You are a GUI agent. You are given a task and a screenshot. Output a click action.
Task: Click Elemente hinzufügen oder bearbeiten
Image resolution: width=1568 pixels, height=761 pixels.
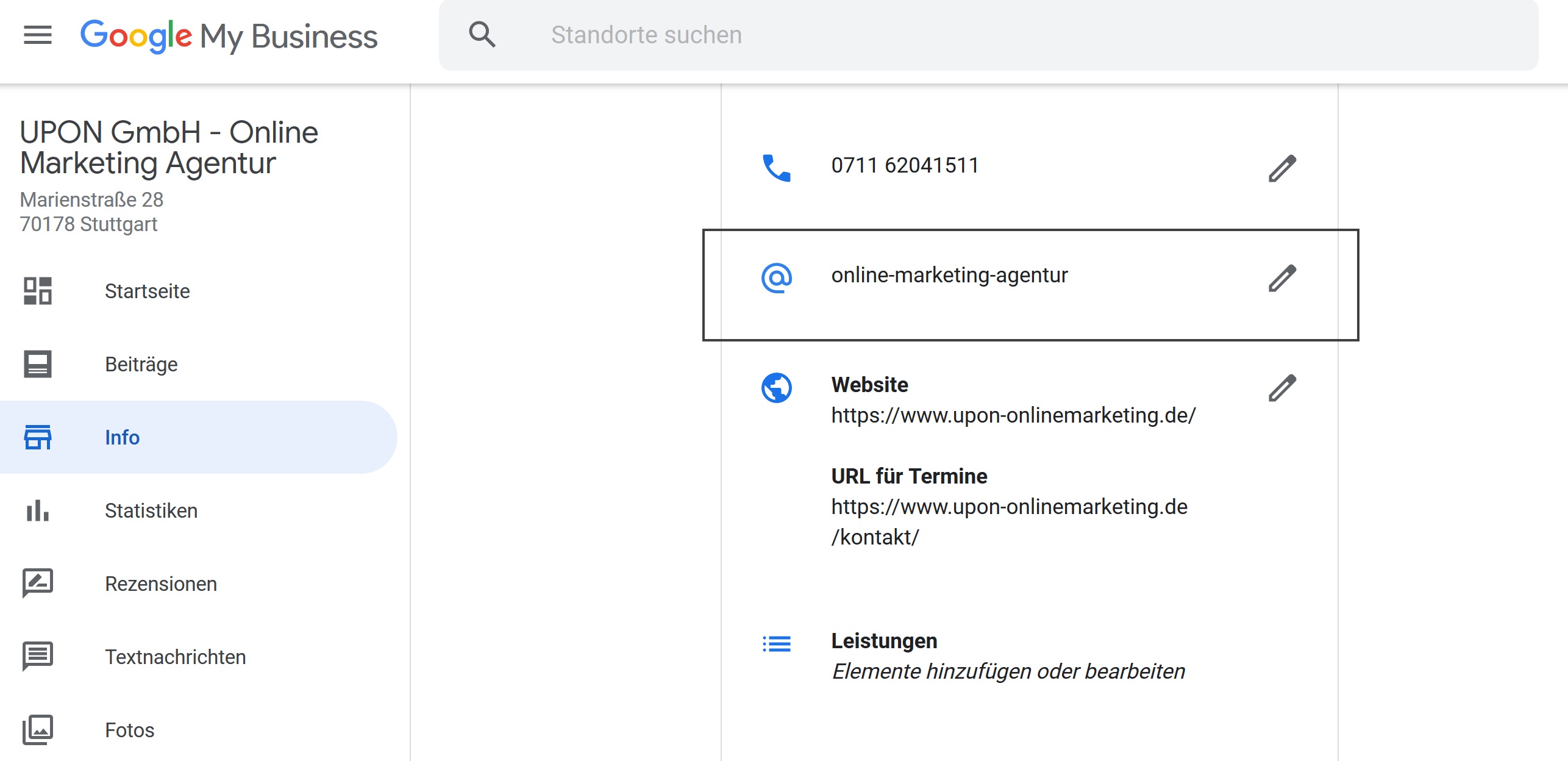coord(1008,671)
